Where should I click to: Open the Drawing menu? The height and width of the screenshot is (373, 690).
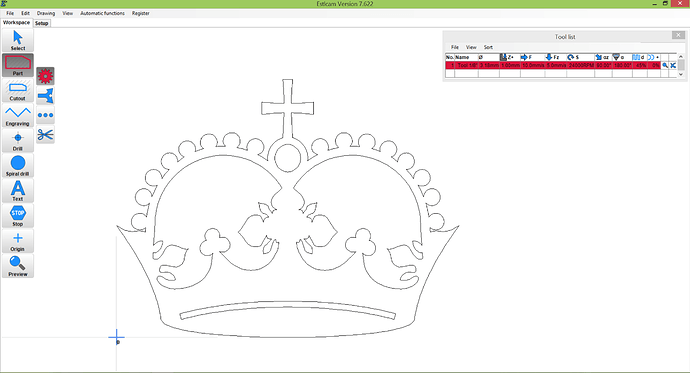coord(46,13)
